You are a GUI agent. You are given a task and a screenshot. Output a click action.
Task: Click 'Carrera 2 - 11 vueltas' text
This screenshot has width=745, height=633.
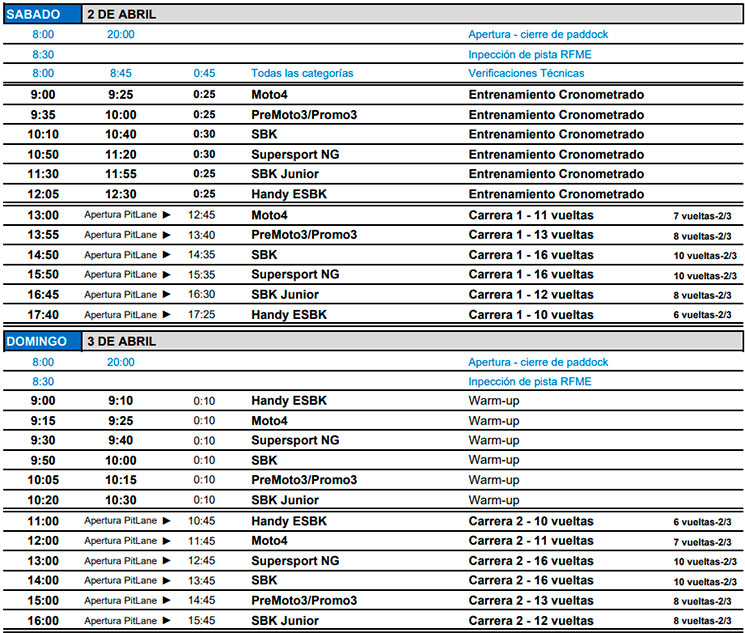(531, 541)
